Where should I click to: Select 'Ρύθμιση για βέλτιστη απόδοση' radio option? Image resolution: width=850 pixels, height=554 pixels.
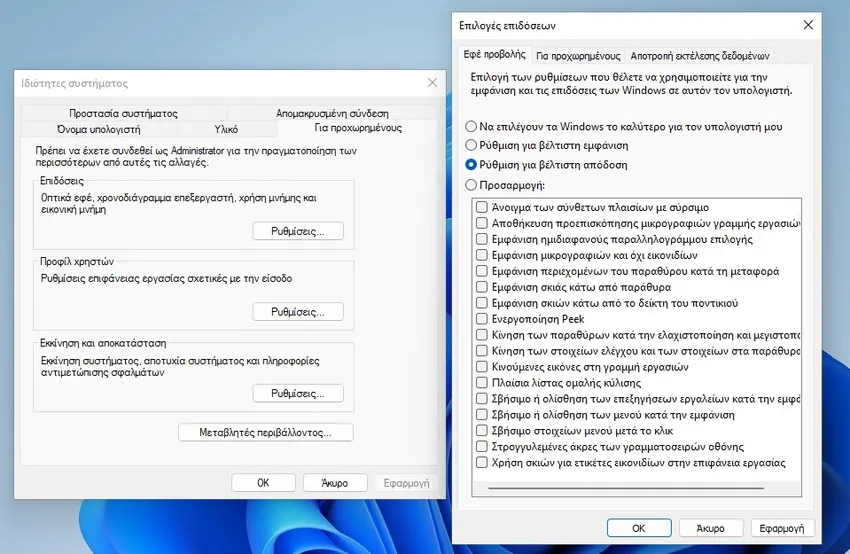pos(471,165)
